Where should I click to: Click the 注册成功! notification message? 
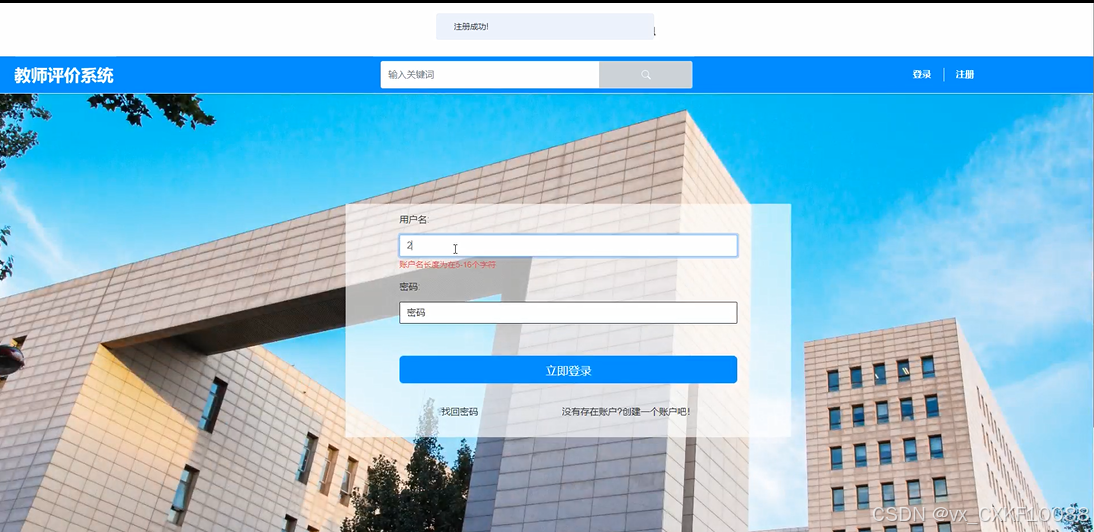(x=545, y=26)
